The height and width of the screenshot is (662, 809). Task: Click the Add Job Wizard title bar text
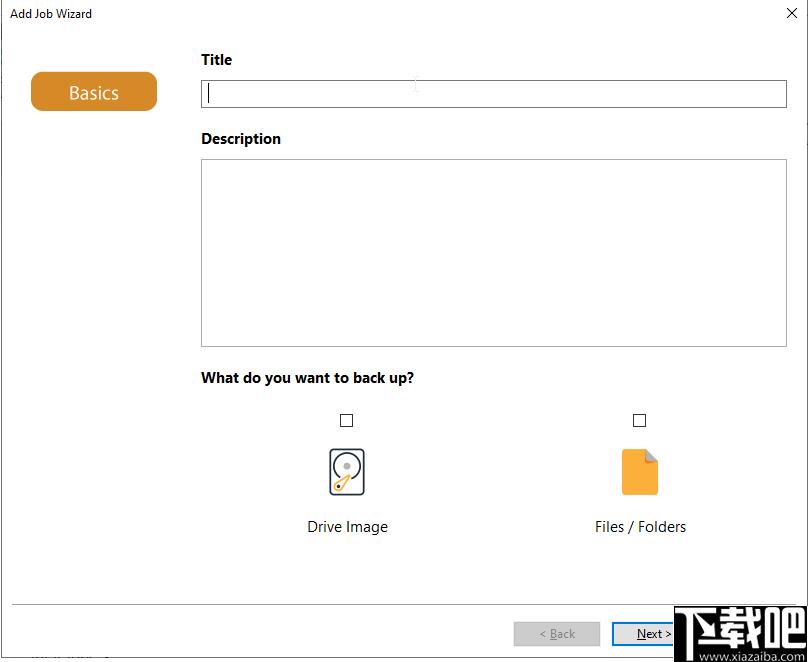[x=51, y=14]
